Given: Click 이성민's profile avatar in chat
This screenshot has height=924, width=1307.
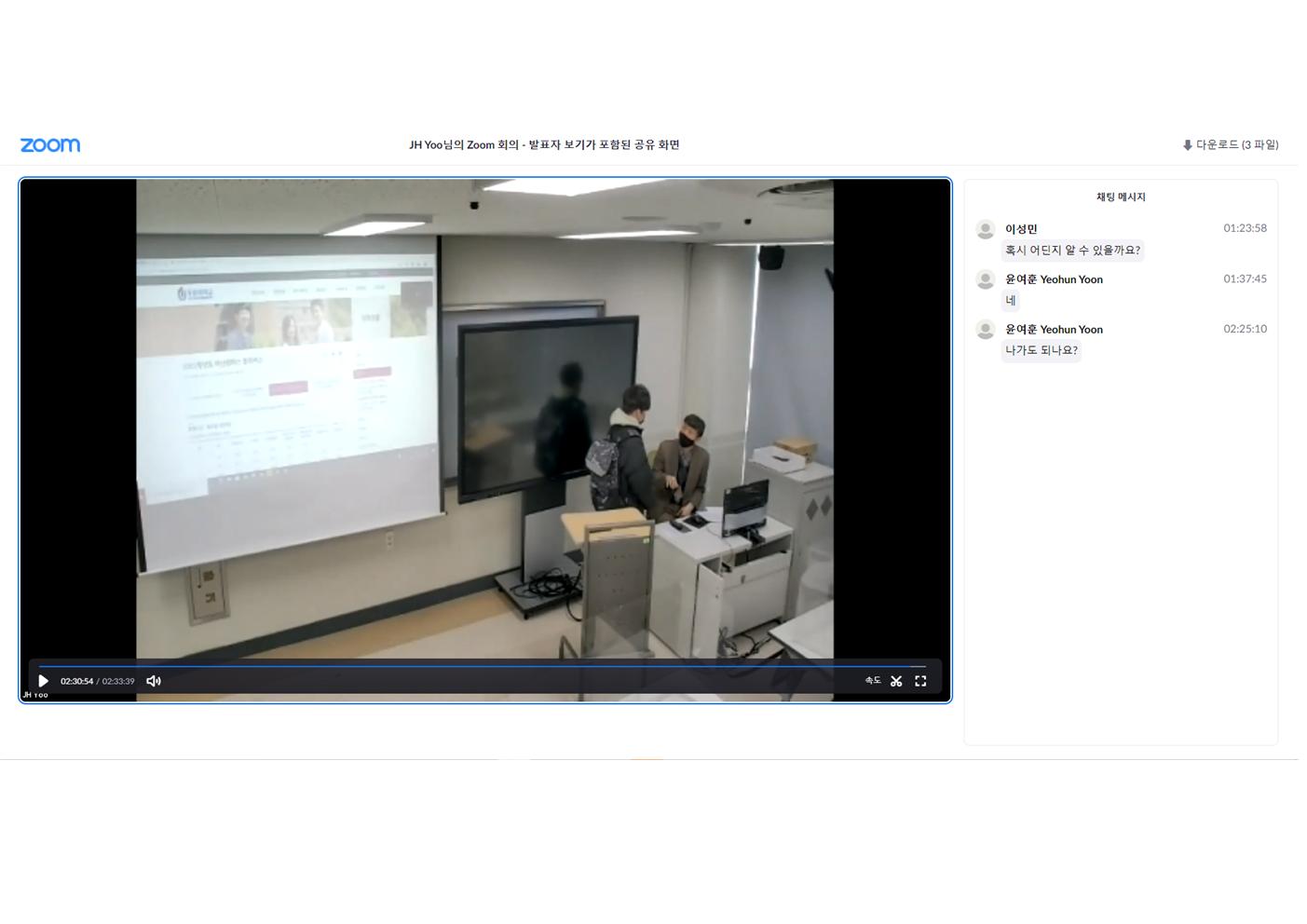Looking at the screenshot, I should pyautogui.click(x=985, y=229).
